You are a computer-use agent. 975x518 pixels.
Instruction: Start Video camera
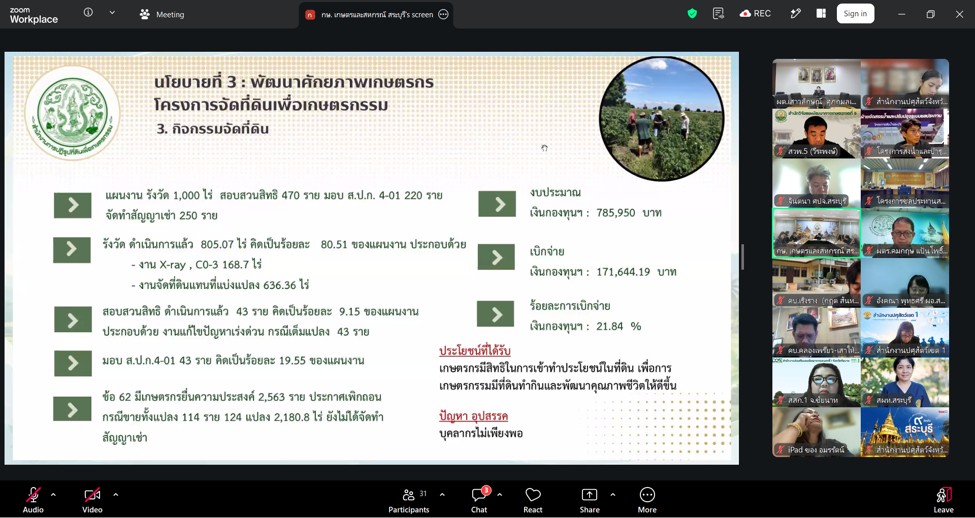(x=92, y=500)
